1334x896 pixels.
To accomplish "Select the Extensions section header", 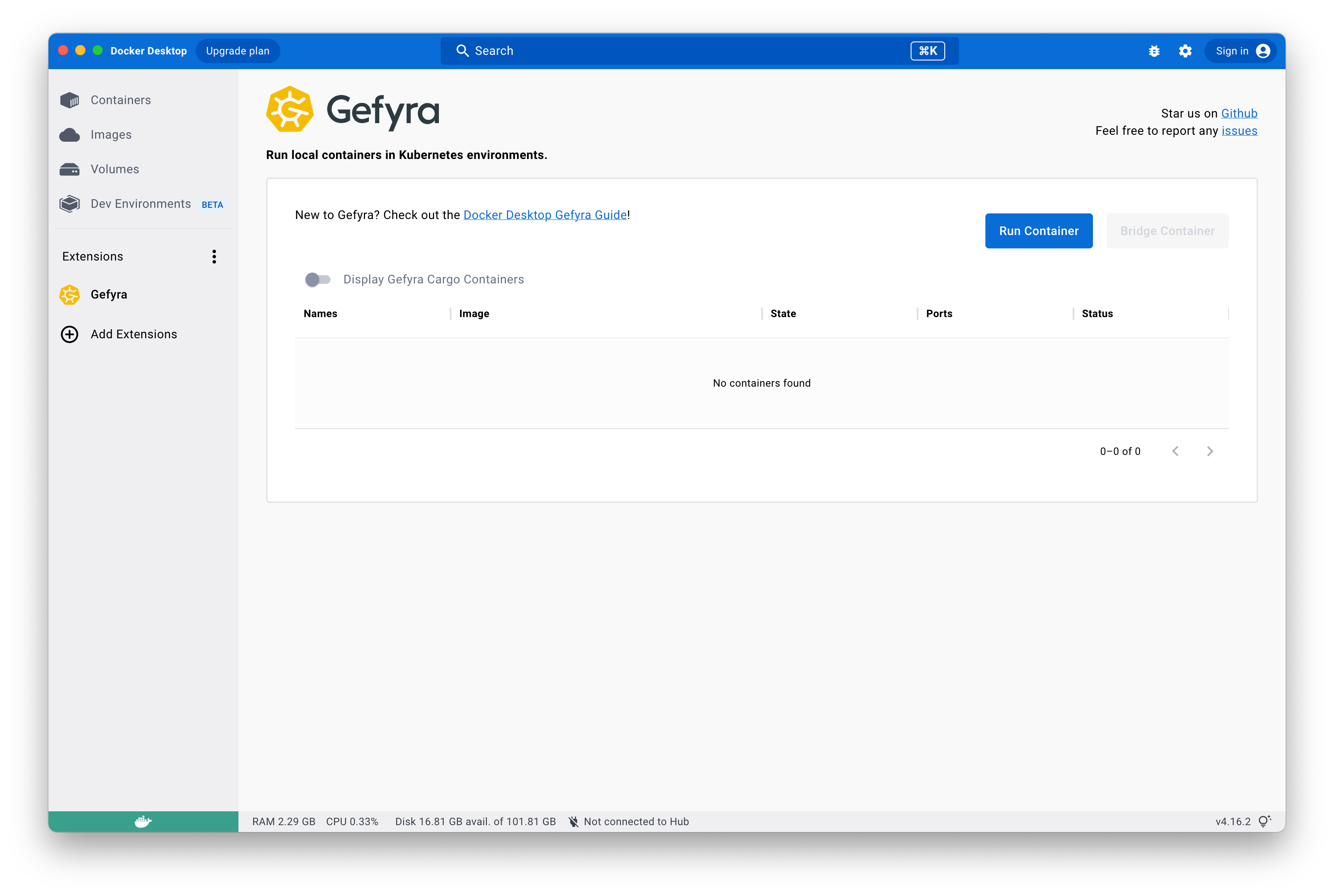I will 92,256.
